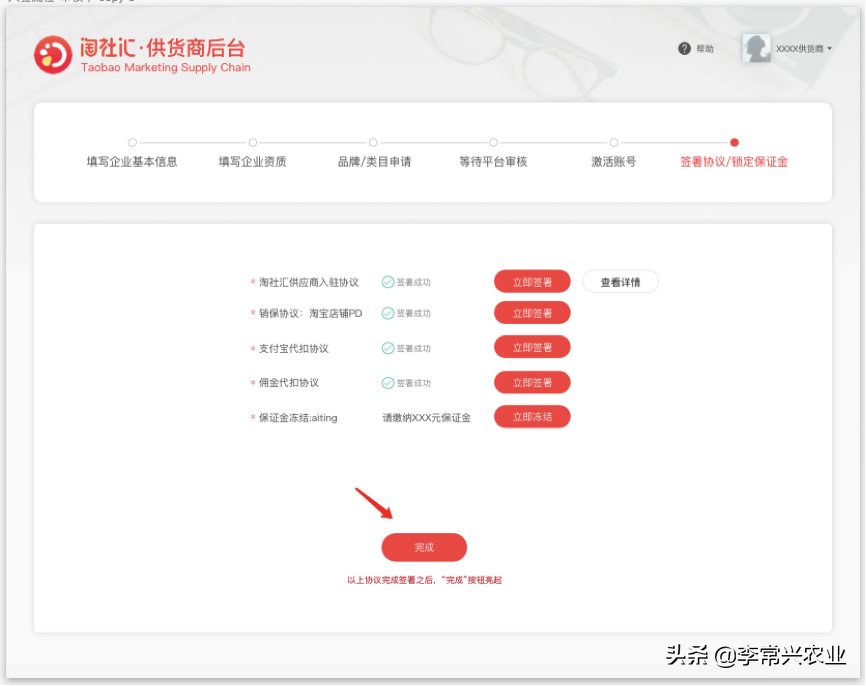Screen dimensions: 866x686
Task: Click the 完成 button
Action: coord(424,547)
